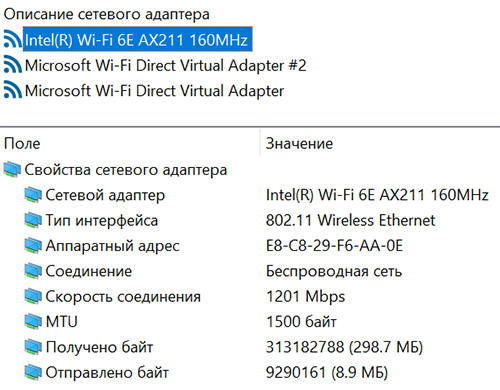Viewport: 500px width, 390px height.
Task: Click the icon beside Соединение field
Action: [33, 271]
